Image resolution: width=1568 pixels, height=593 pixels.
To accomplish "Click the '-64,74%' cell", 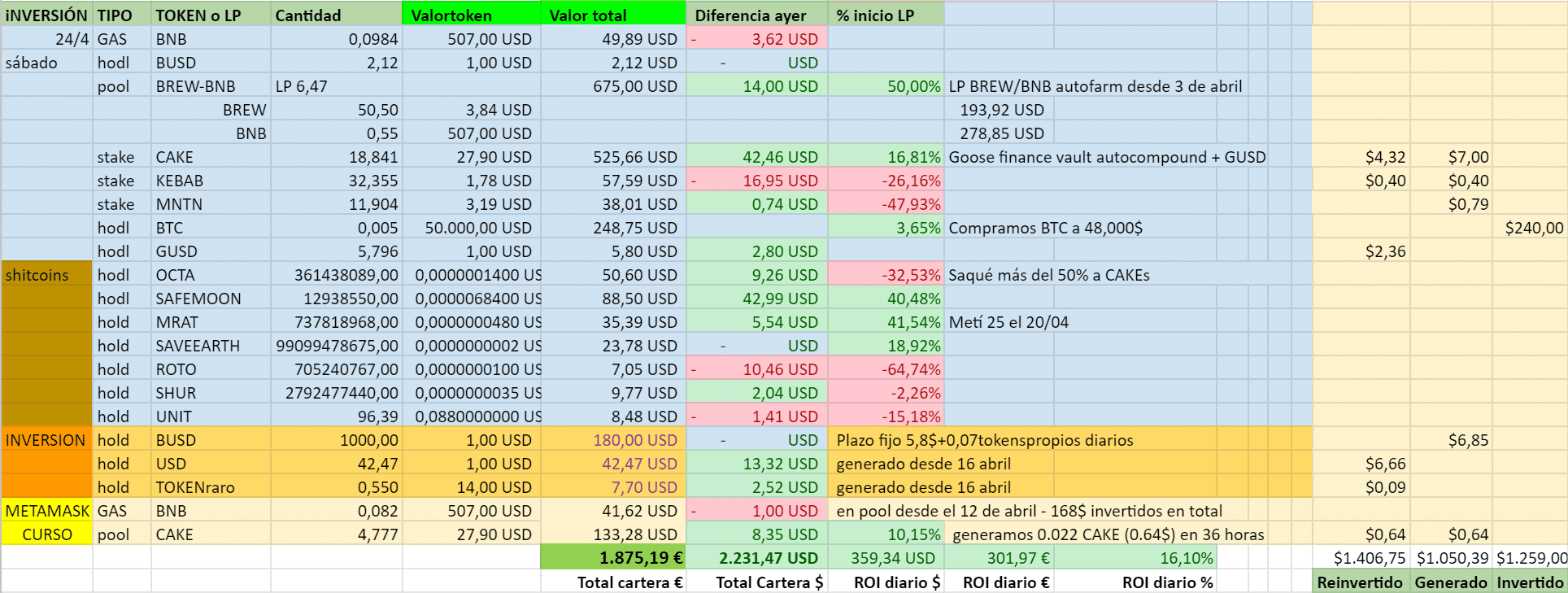I will [886, 368].
